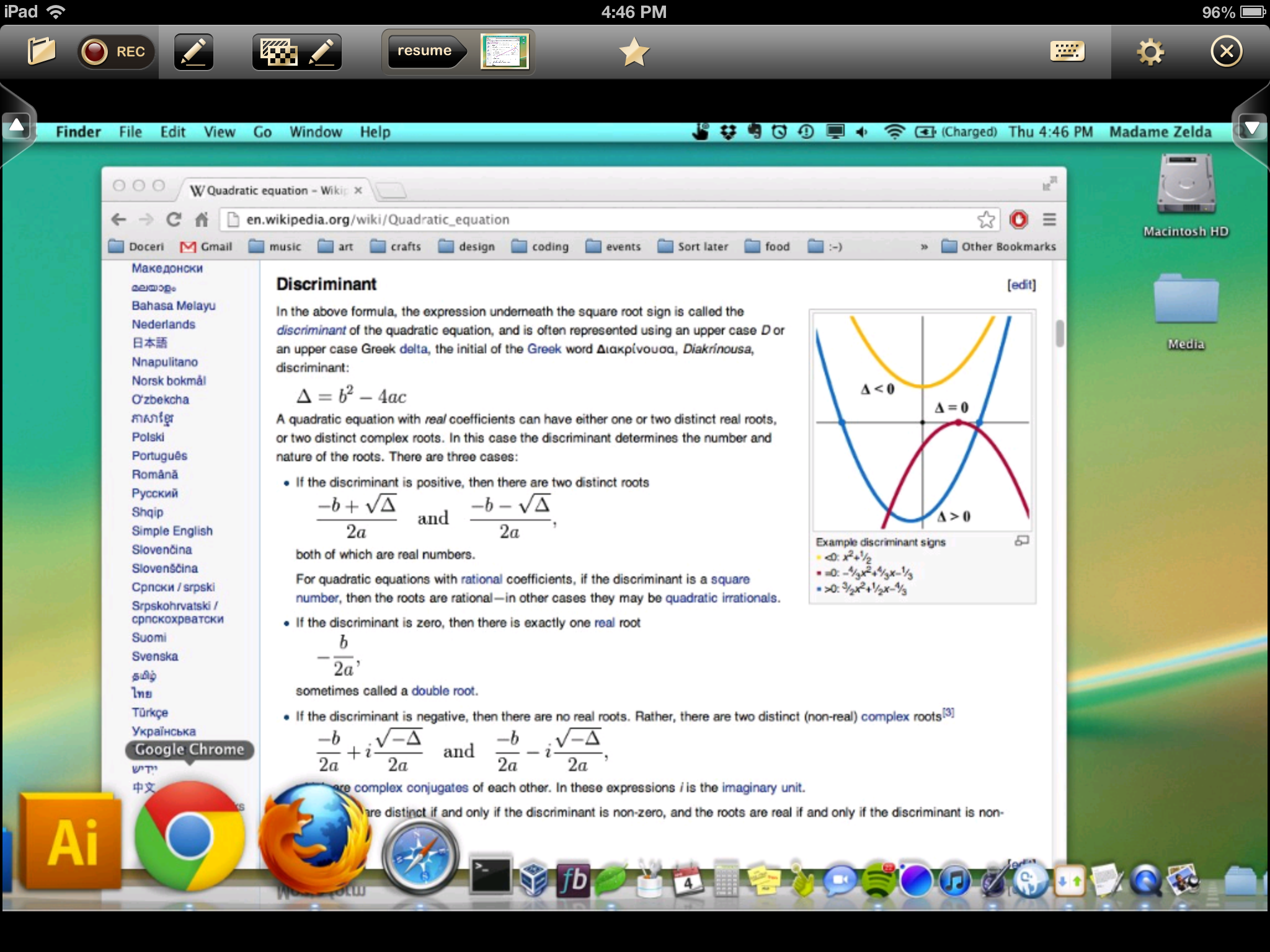Click the page's vertical scrollbar thumb

tap(1059, 333)
